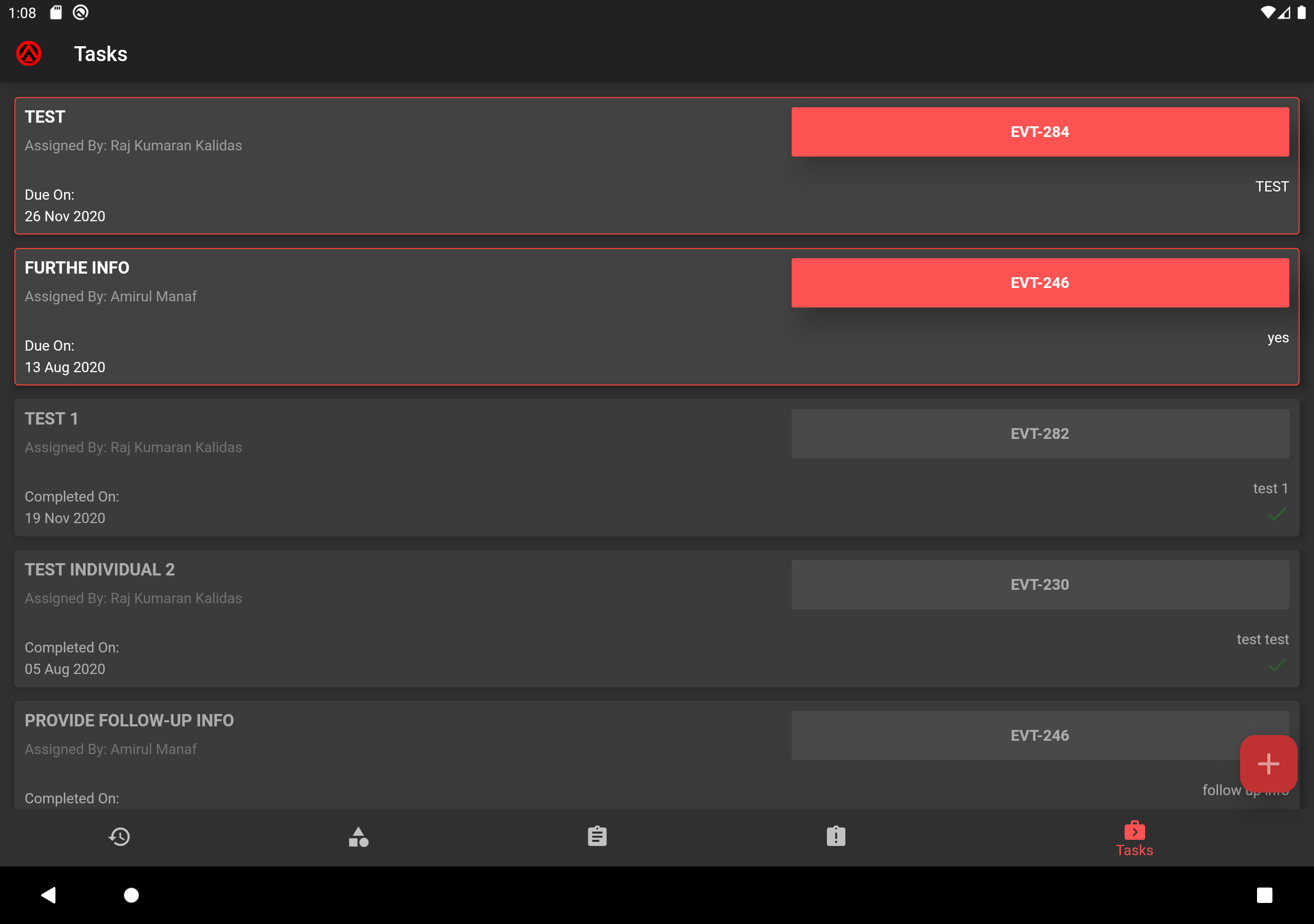The height and width of the screenshot is (924, 1314).
Task: Add a new task with plus button
Action: (x=1268, y=764)
